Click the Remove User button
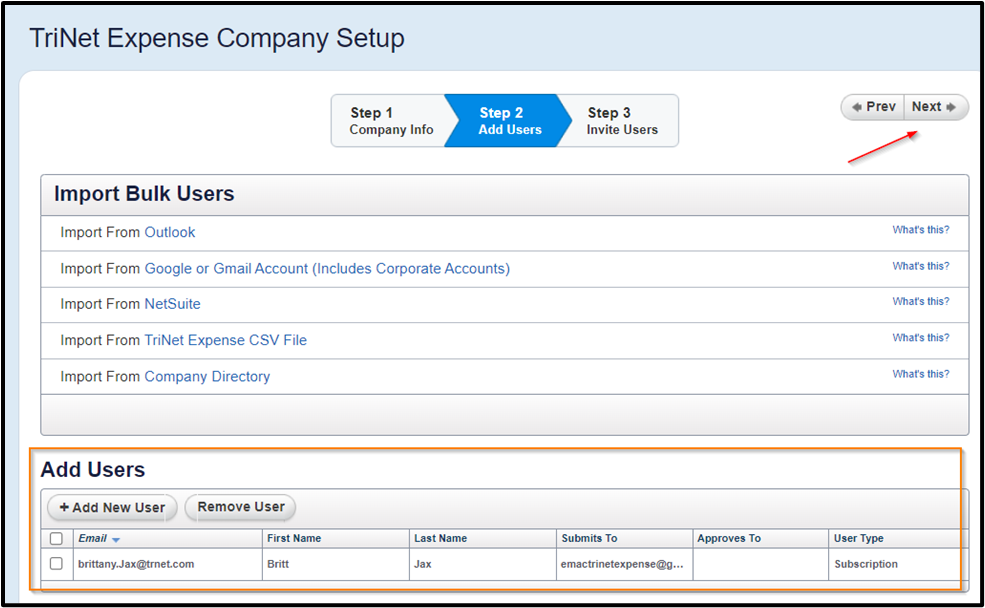Image resolution: width=985 pixels, height=608 pixels. pyautogui.click(x=241, y=507)
